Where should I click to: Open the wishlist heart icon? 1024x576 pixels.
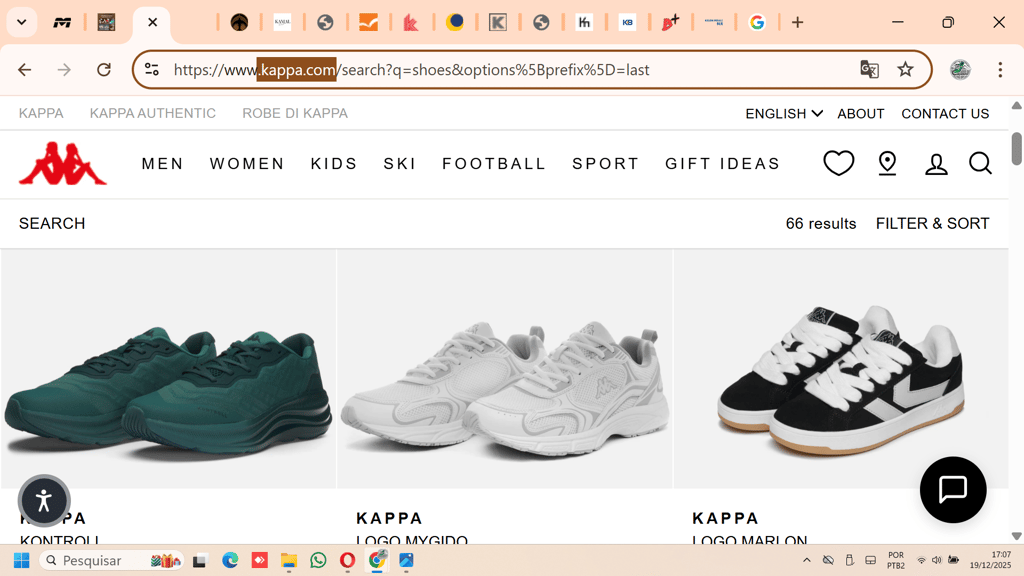pos(839,163)
